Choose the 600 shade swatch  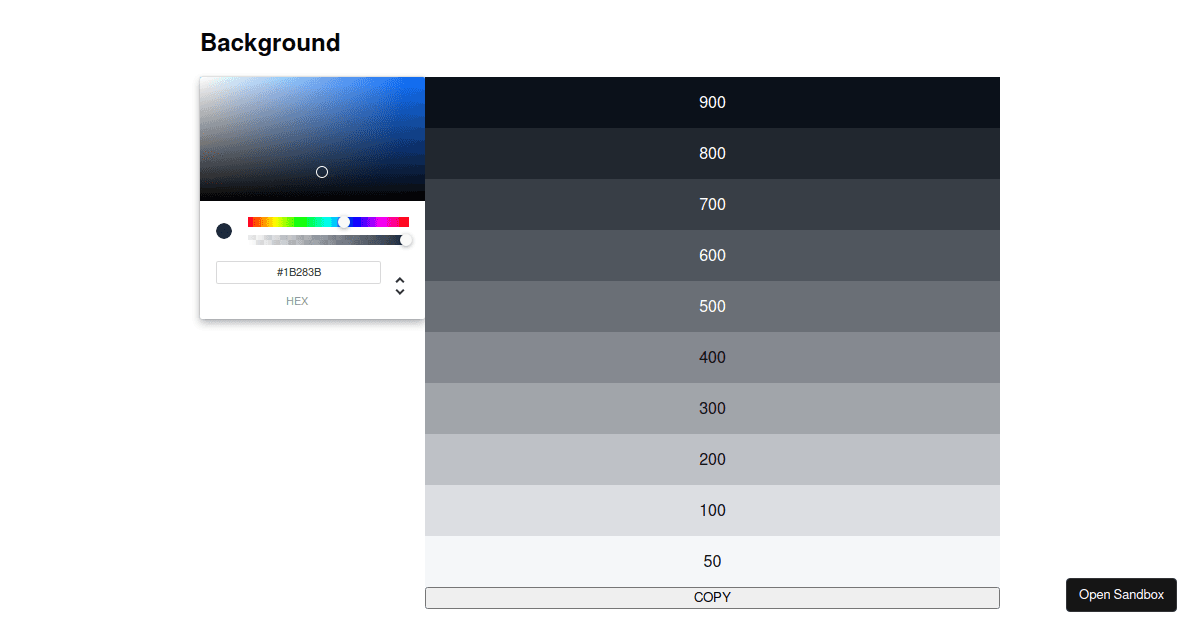(712, 255)
